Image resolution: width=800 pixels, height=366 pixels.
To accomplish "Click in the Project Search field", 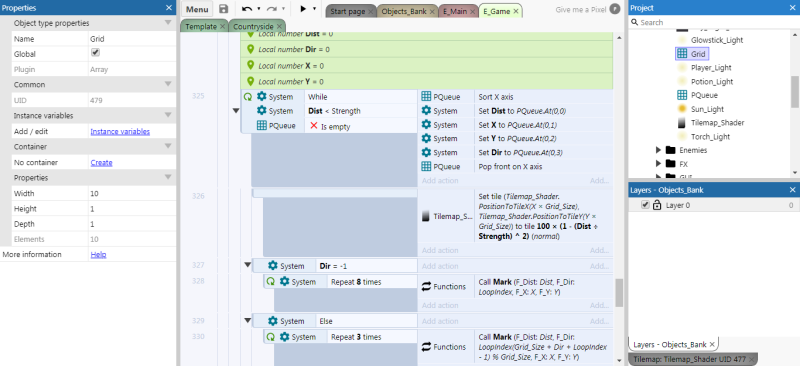I will click(713, 22).
